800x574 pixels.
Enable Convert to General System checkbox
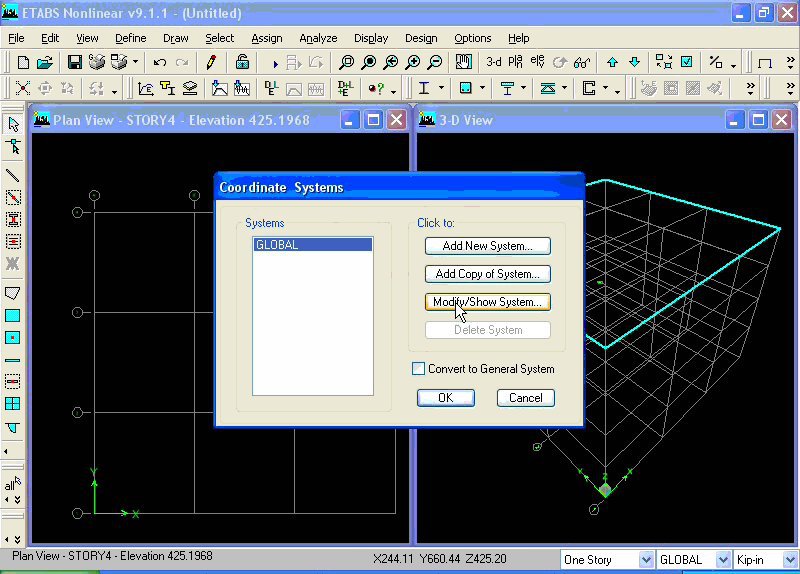418,368
